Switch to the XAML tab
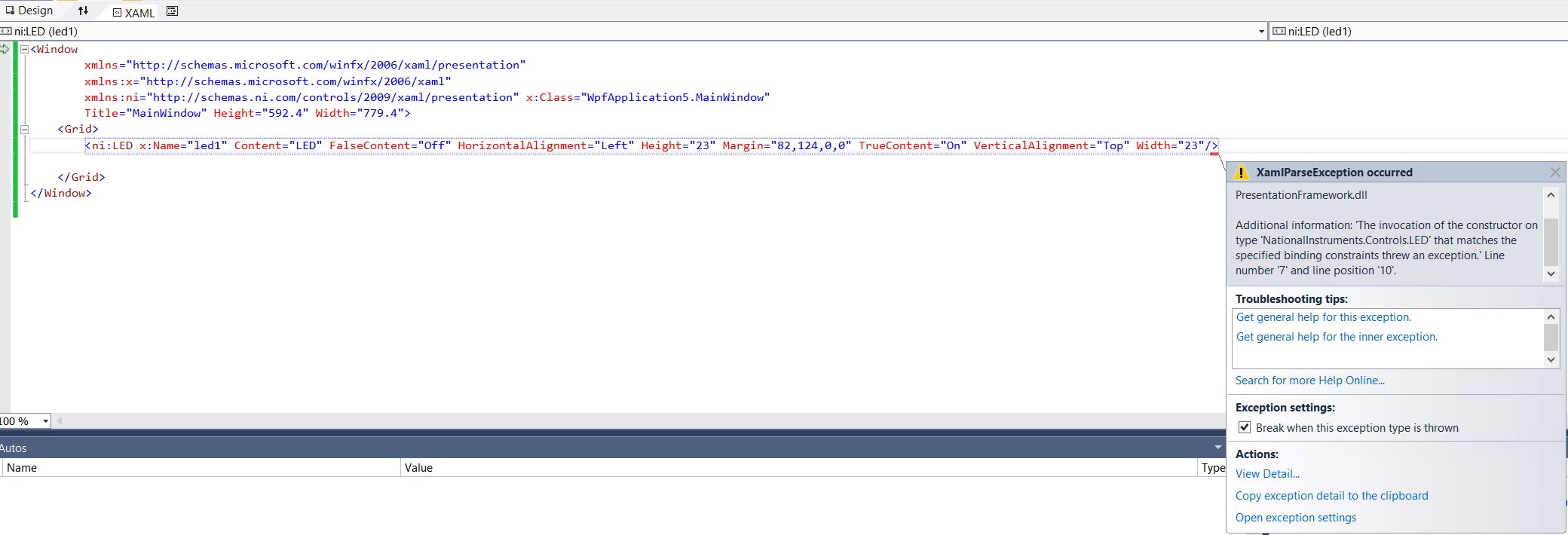Screen dimensions: 1568x535 pos(134,13)
